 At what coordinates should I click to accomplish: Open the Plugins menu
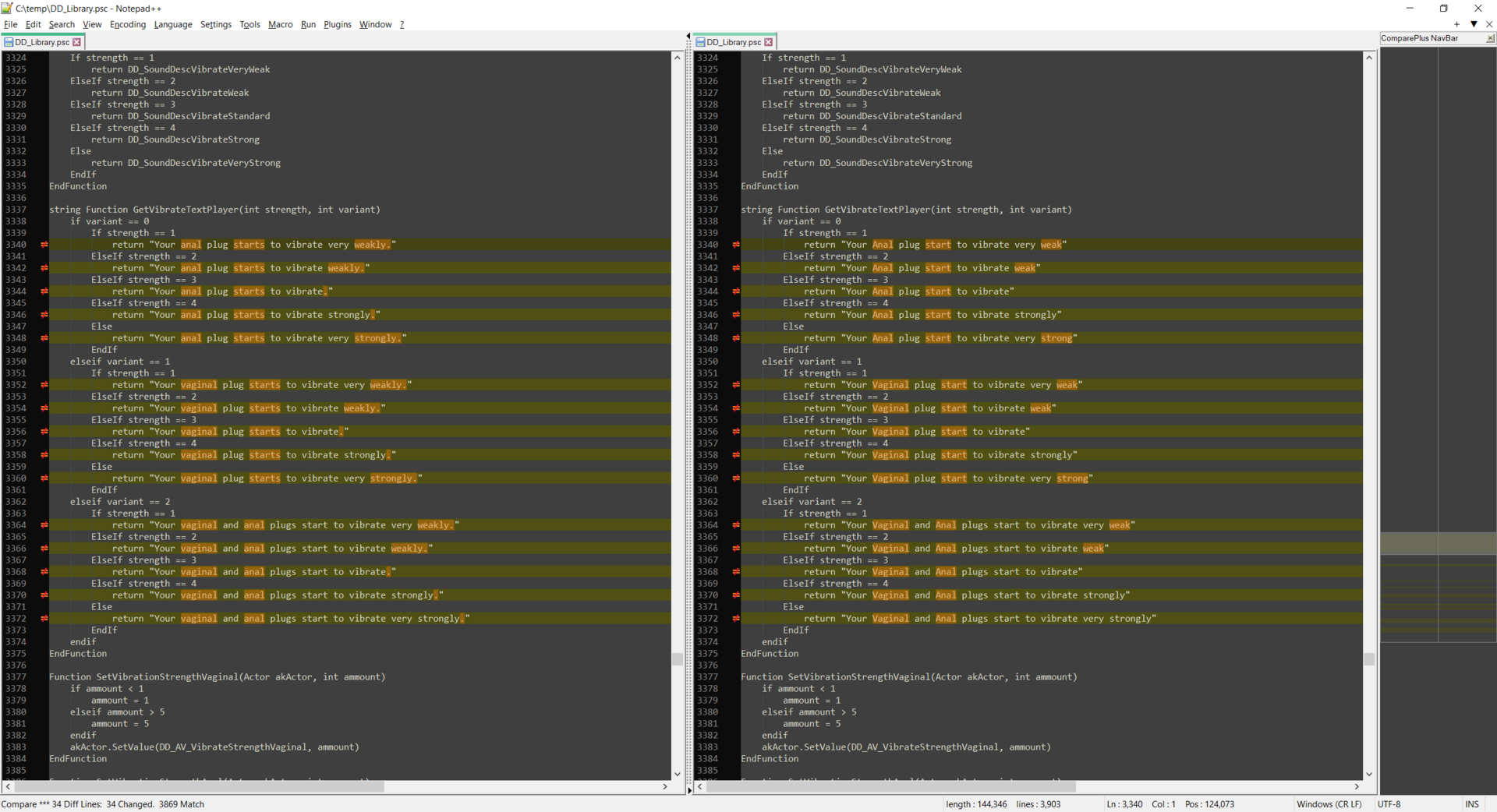pos(338,24)
